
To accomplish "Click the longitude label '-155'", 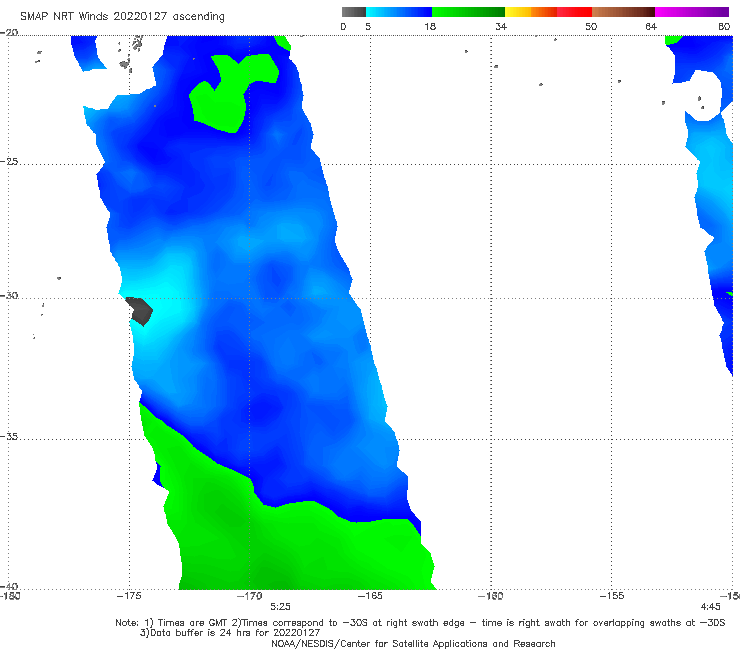I will click(x=612, y=596).
